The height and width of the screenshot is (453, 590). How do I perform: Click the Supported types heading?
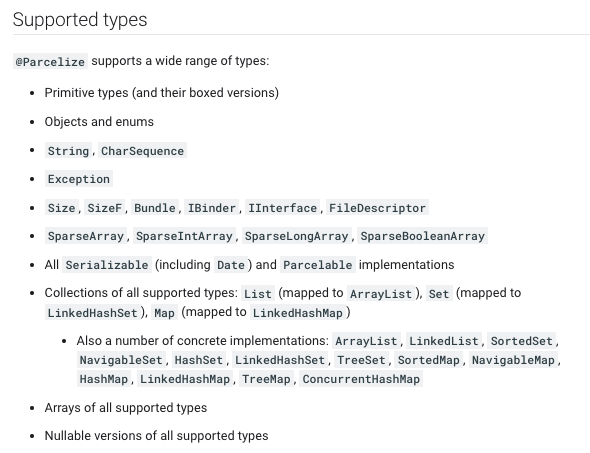pyautogui.click(x=80, y=20)
